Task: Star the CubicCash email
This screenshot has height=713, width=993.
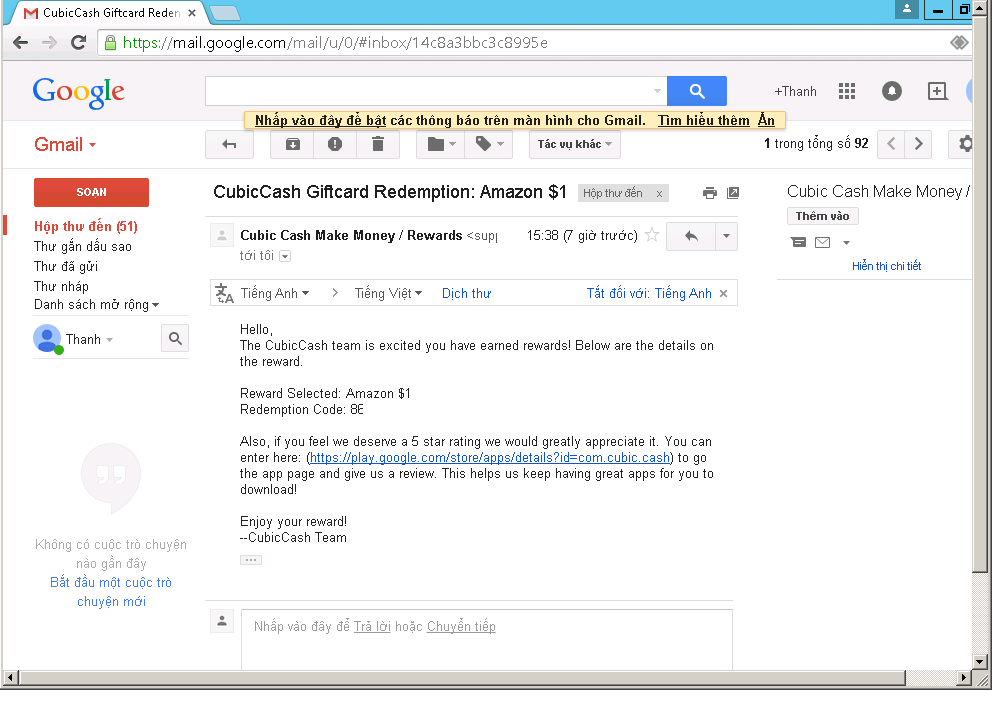Action: coord(652,236)
